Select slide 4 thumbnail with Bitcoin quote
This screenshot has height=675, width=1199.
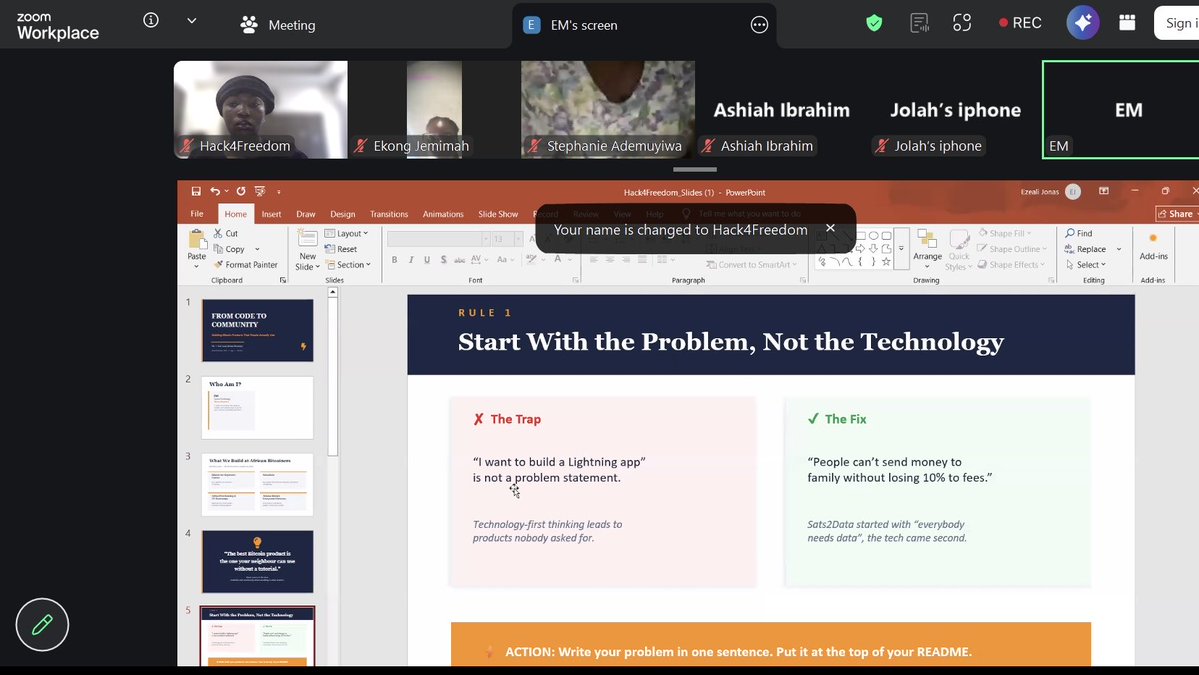pyautogui.click(x=258, y=562)
